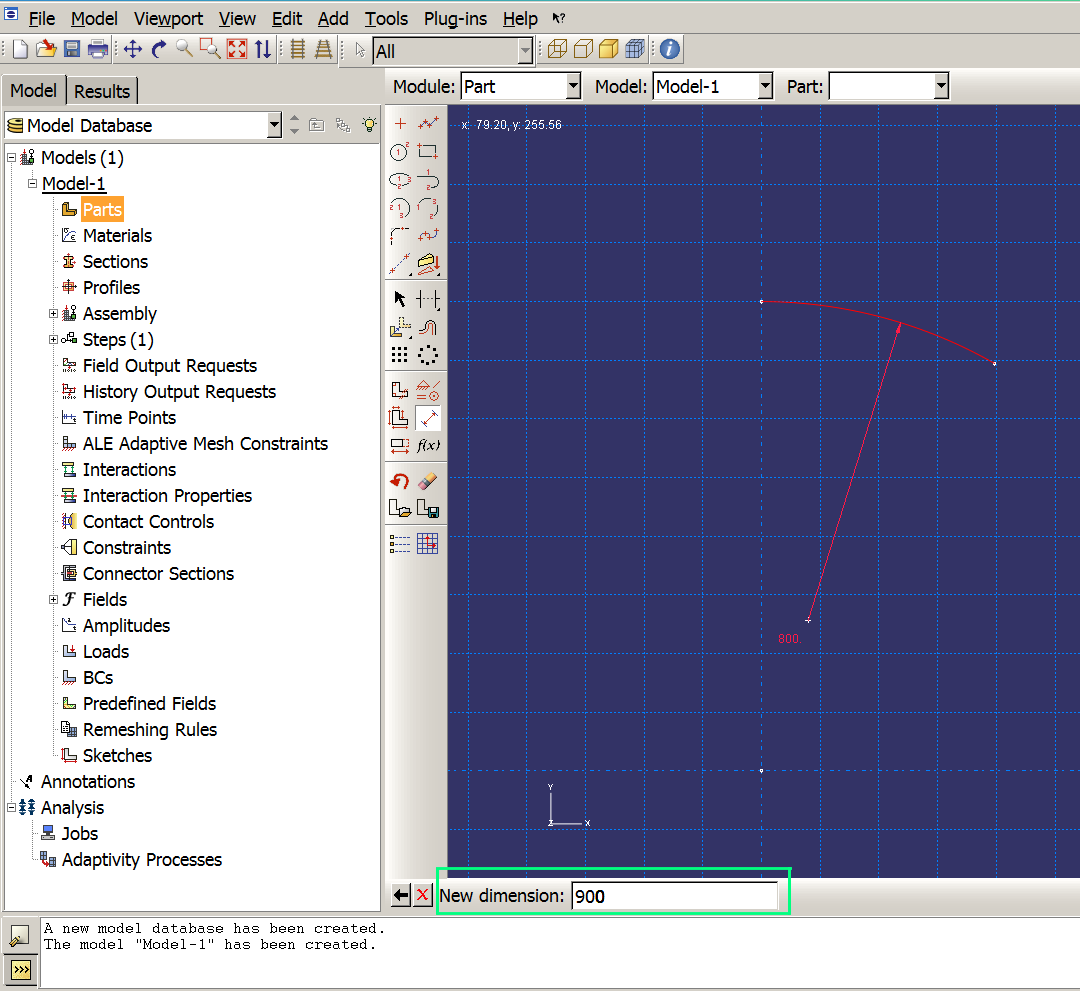Select the Create Arc Tangent tool
The image size is (1080, 991).
point(428,180)
